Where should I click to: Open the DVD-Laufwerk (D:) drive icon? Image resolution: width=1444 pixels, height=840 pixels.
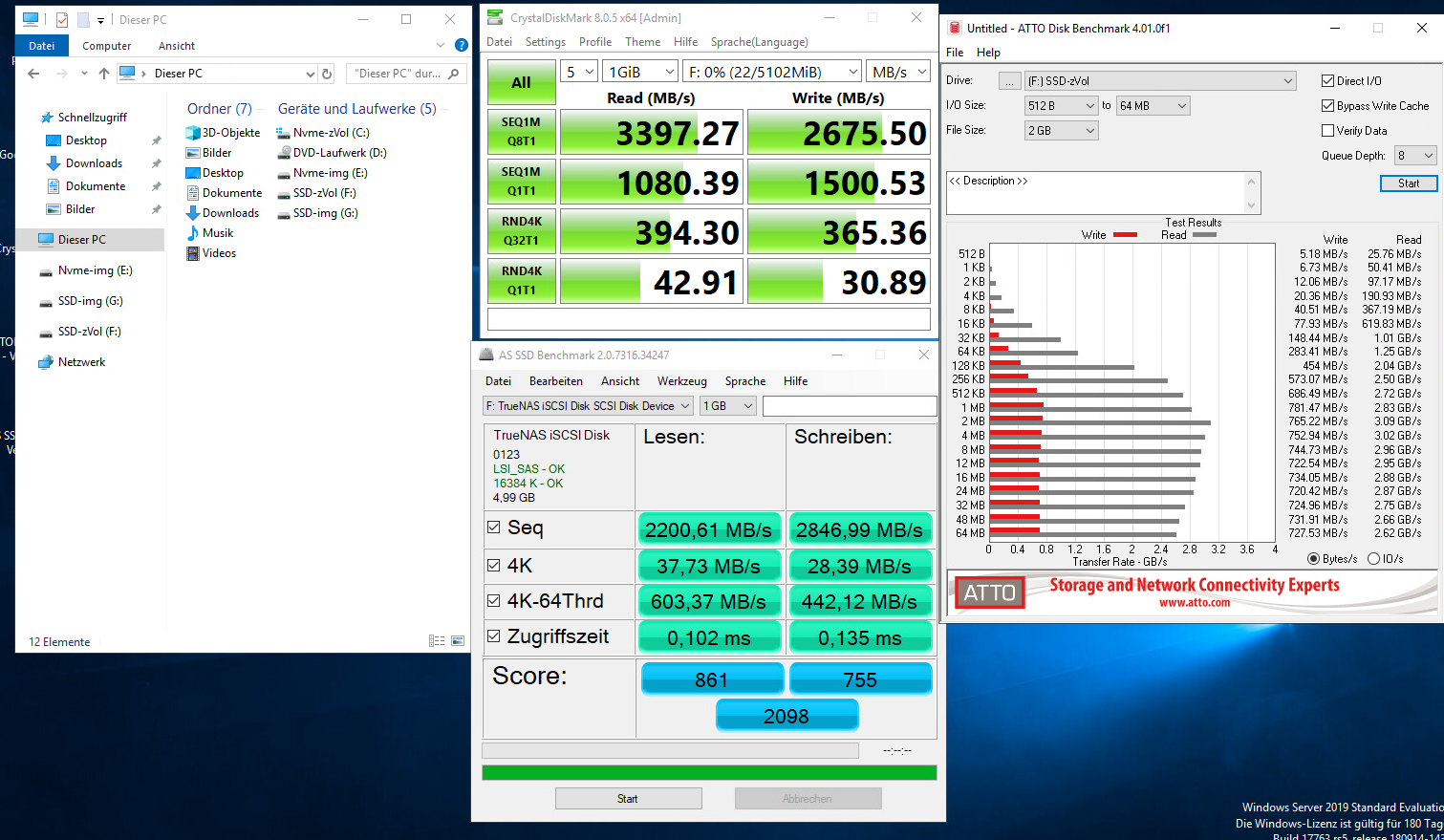[284, 153]
